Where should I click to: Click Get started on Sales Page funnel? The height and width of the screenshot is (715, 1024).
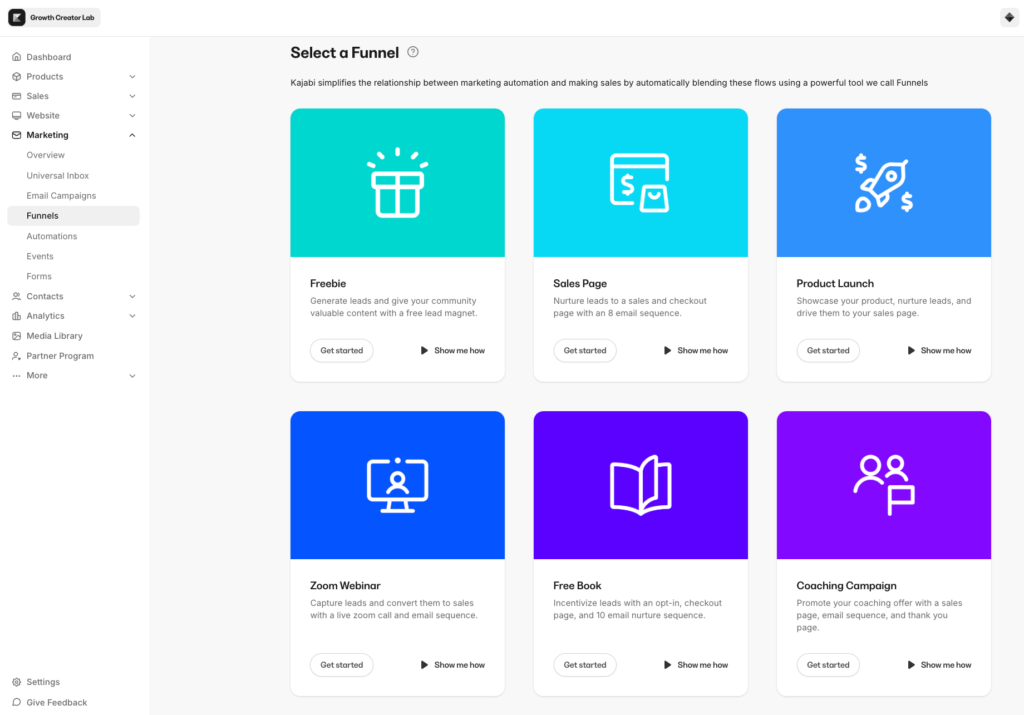(585, 351)
